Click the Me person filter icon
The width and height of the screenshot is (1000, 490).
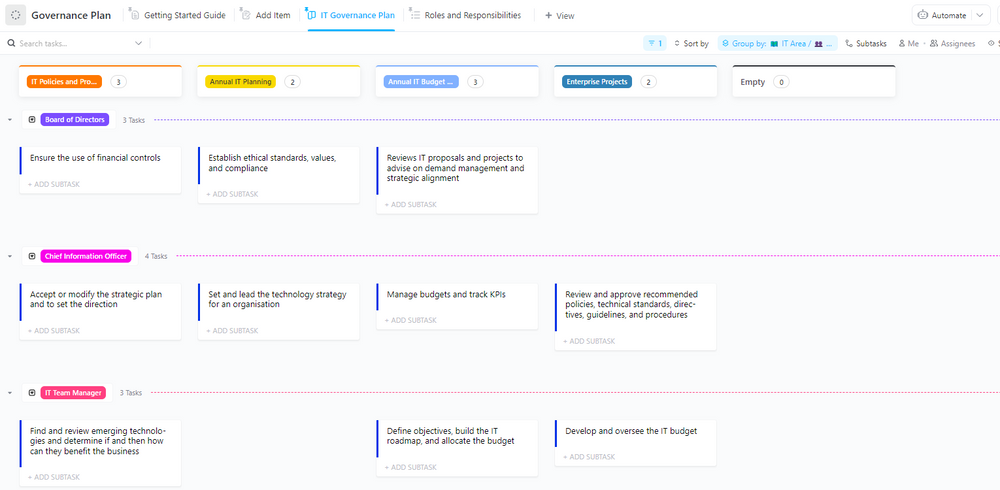902,44
